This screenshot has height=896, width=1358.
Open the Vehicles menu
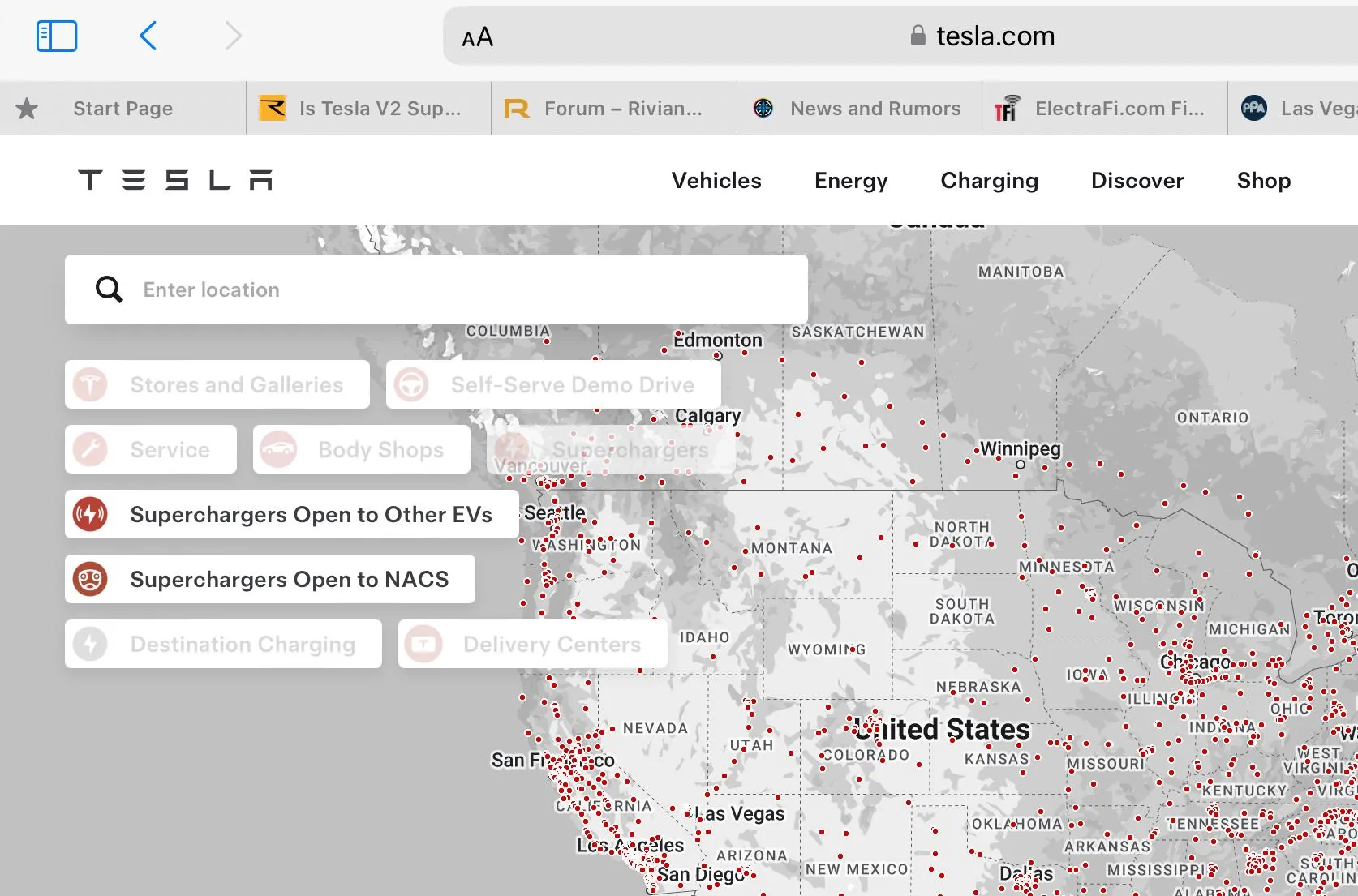[716, 181]
